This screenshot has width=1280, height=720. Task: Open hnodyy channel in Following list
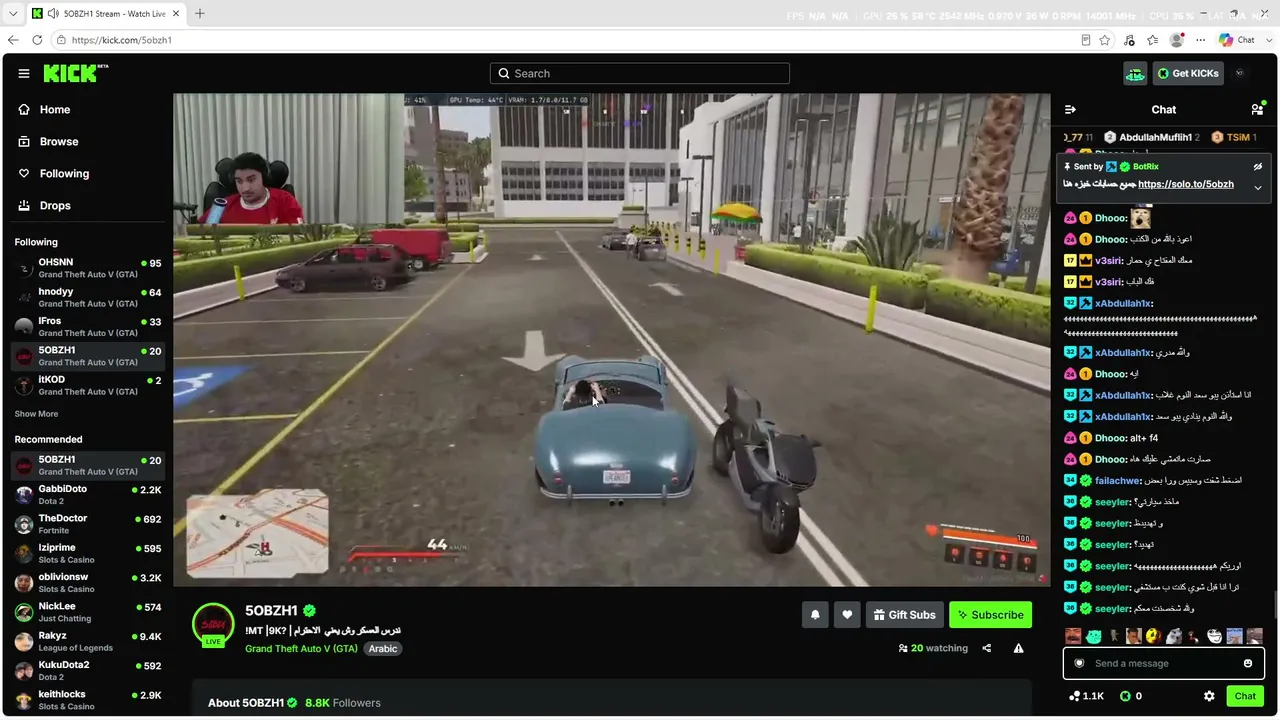click(x=87, y=297)
